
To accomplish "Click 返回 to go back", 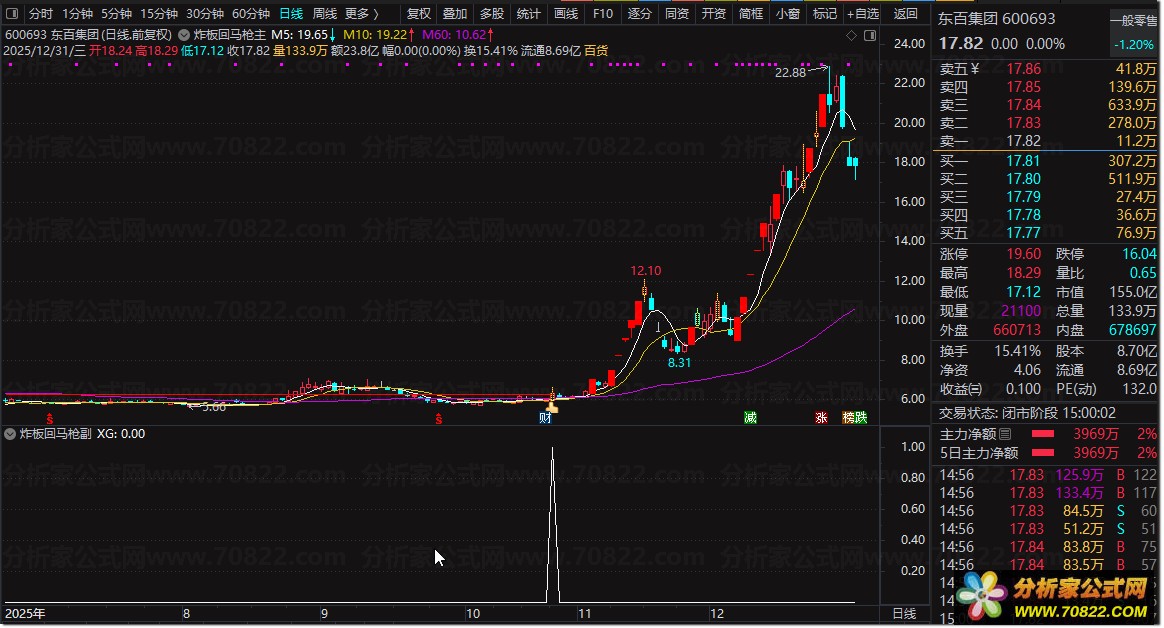I will pos(905,13).
